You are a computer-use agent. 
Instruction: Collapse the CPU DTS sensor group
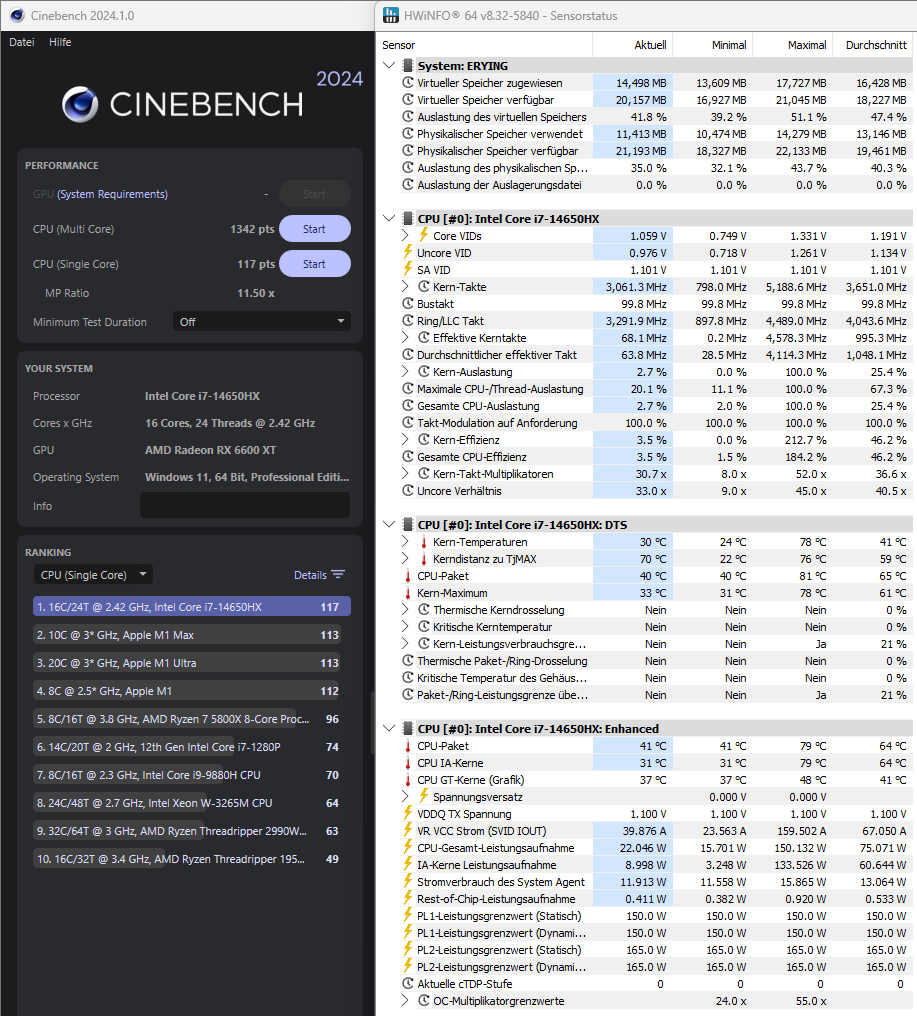(x=389, y=524)
